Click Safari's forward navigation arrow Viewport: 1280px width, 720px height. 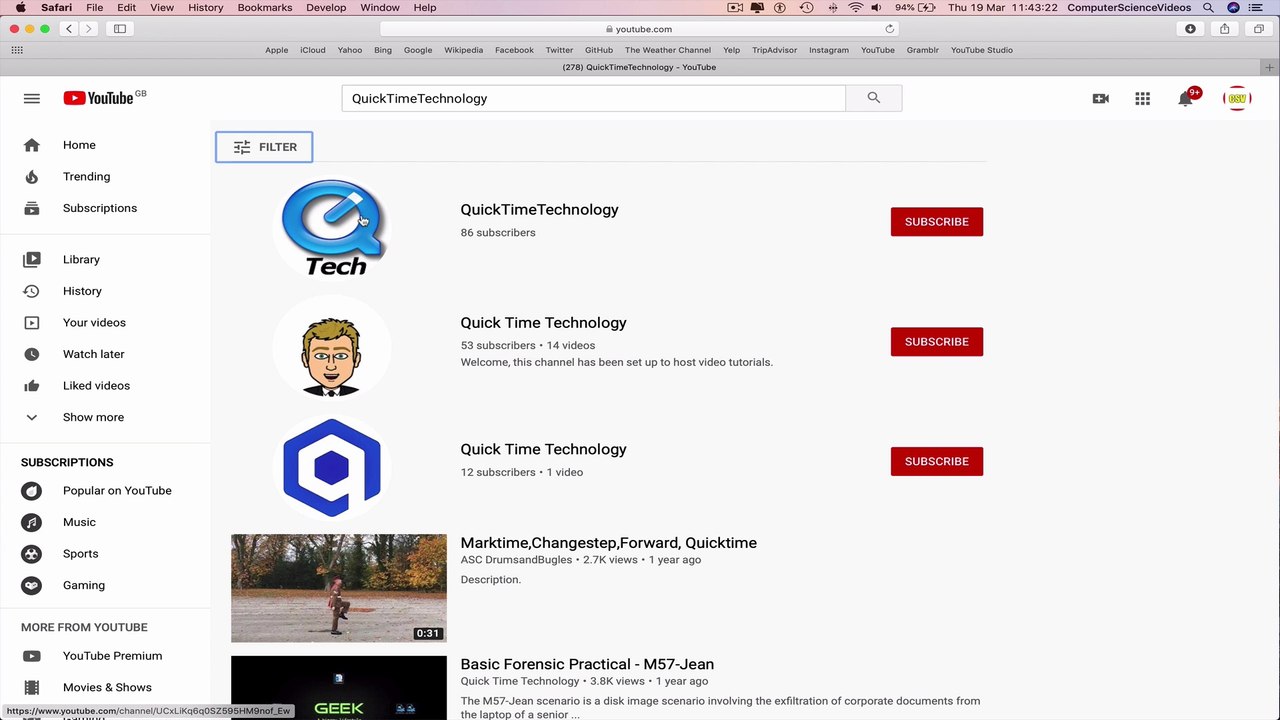point(88,29)
